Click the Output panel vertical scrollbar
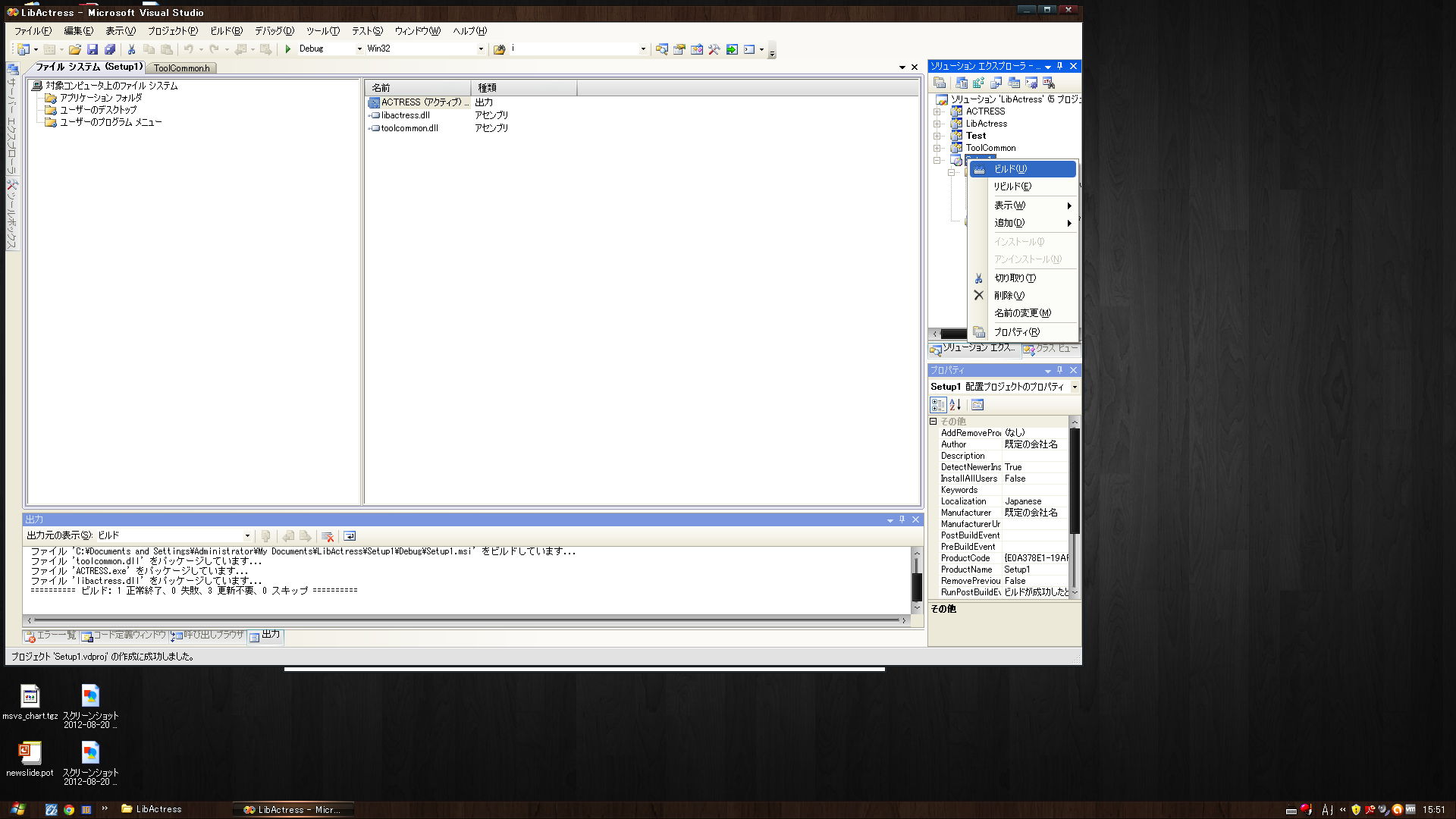The width and height of the screenshot is (1456, 819). [x=916, y=586]
